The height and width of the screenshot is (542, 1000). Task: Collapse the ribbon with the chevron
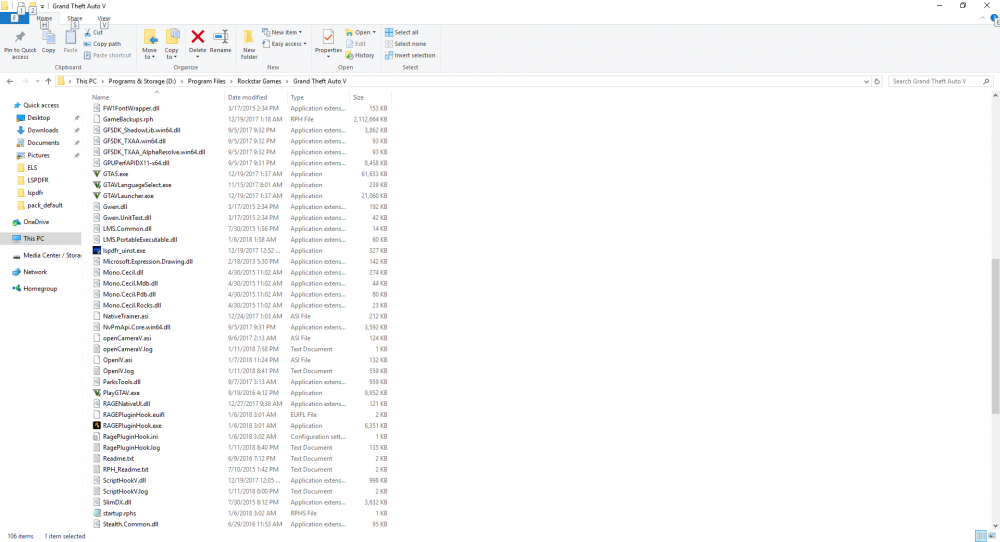(983, 19)
